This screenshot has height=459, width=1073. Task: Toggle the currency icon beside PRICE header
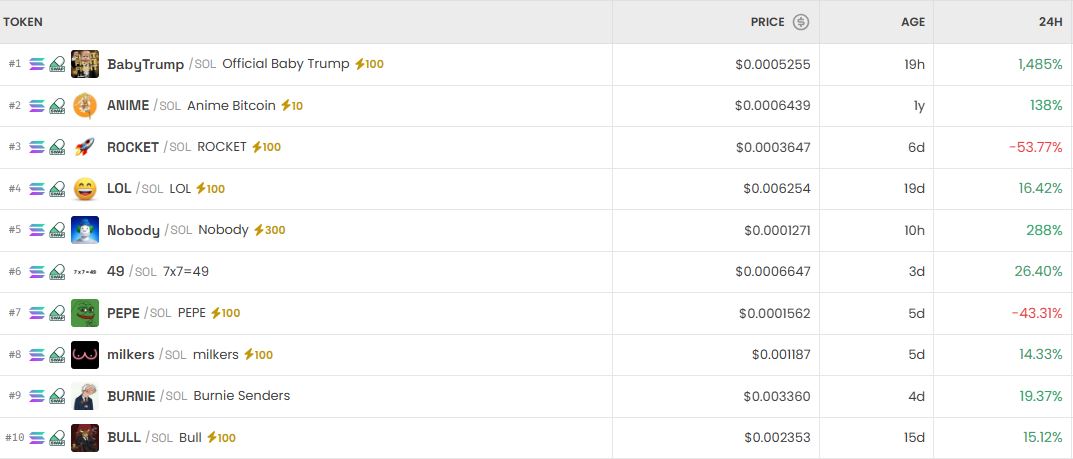point(800,22)
